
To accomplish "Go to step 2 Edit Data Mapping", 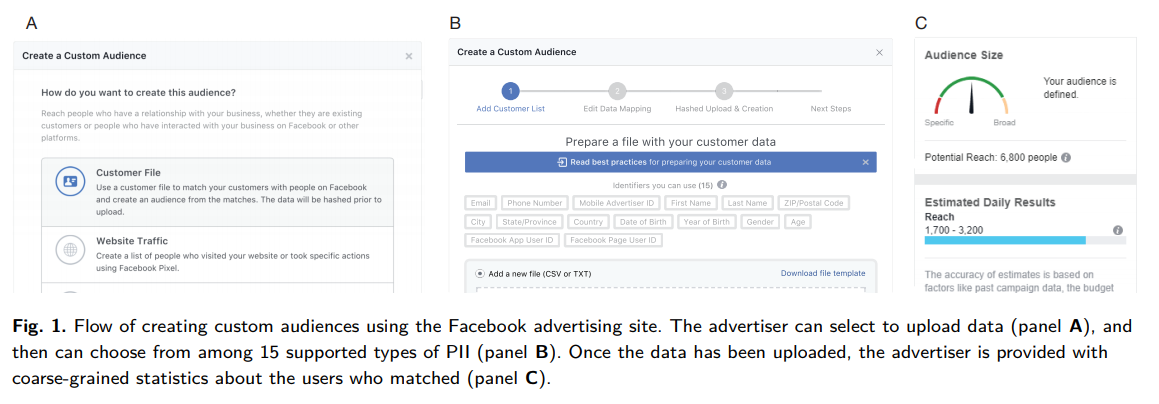I will 617,92.
